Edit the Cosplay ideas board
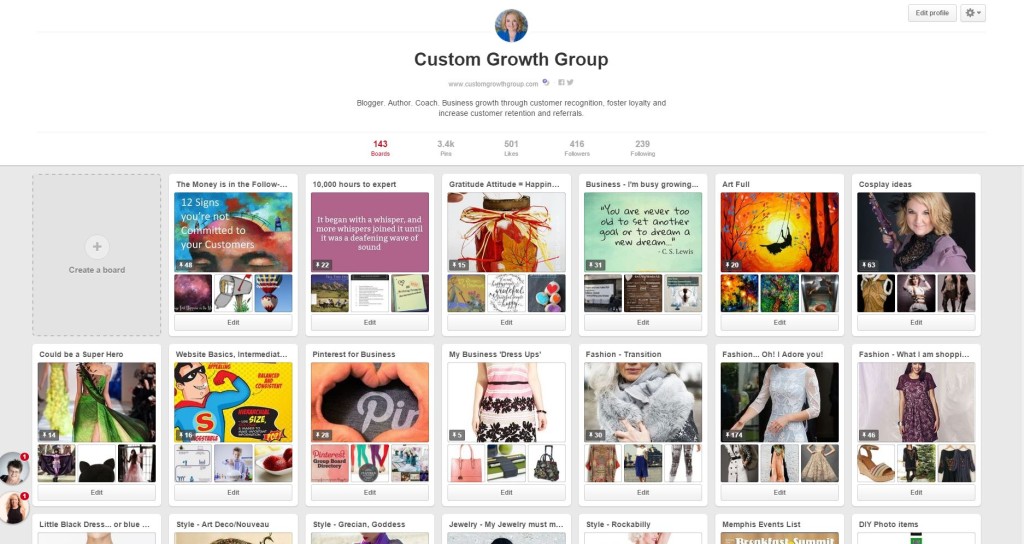 click(x=916, y=323)
